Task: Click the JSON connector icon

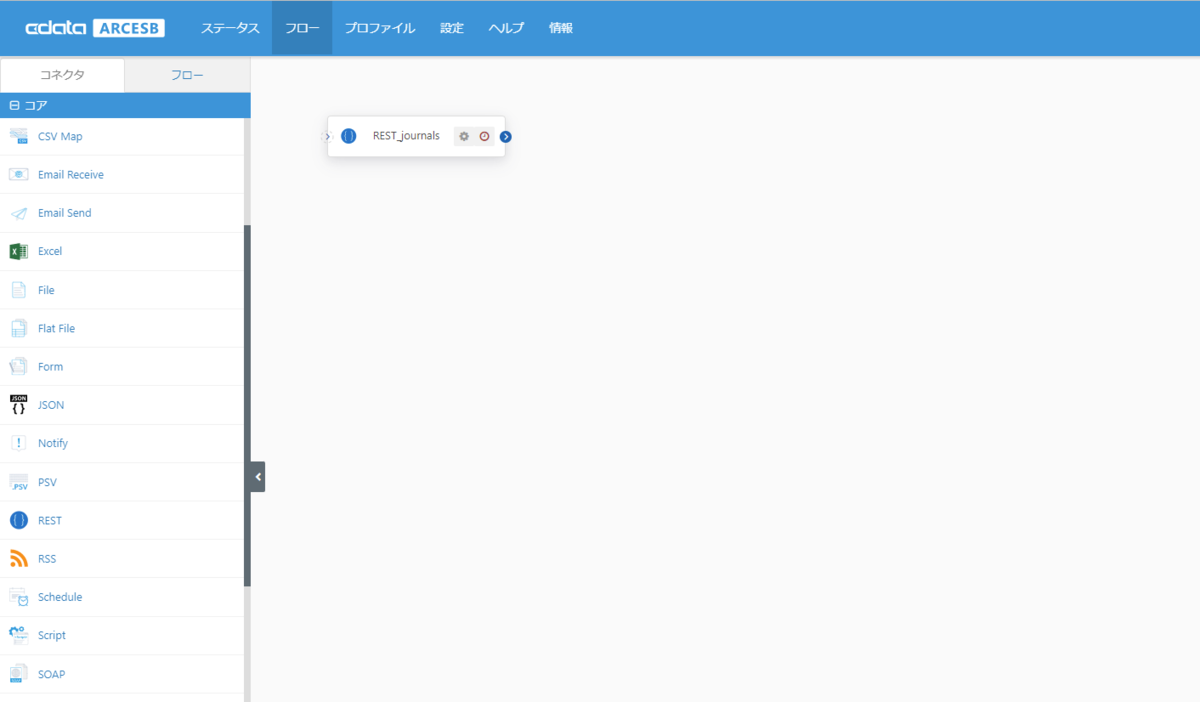Action: (x=18, y=405)
